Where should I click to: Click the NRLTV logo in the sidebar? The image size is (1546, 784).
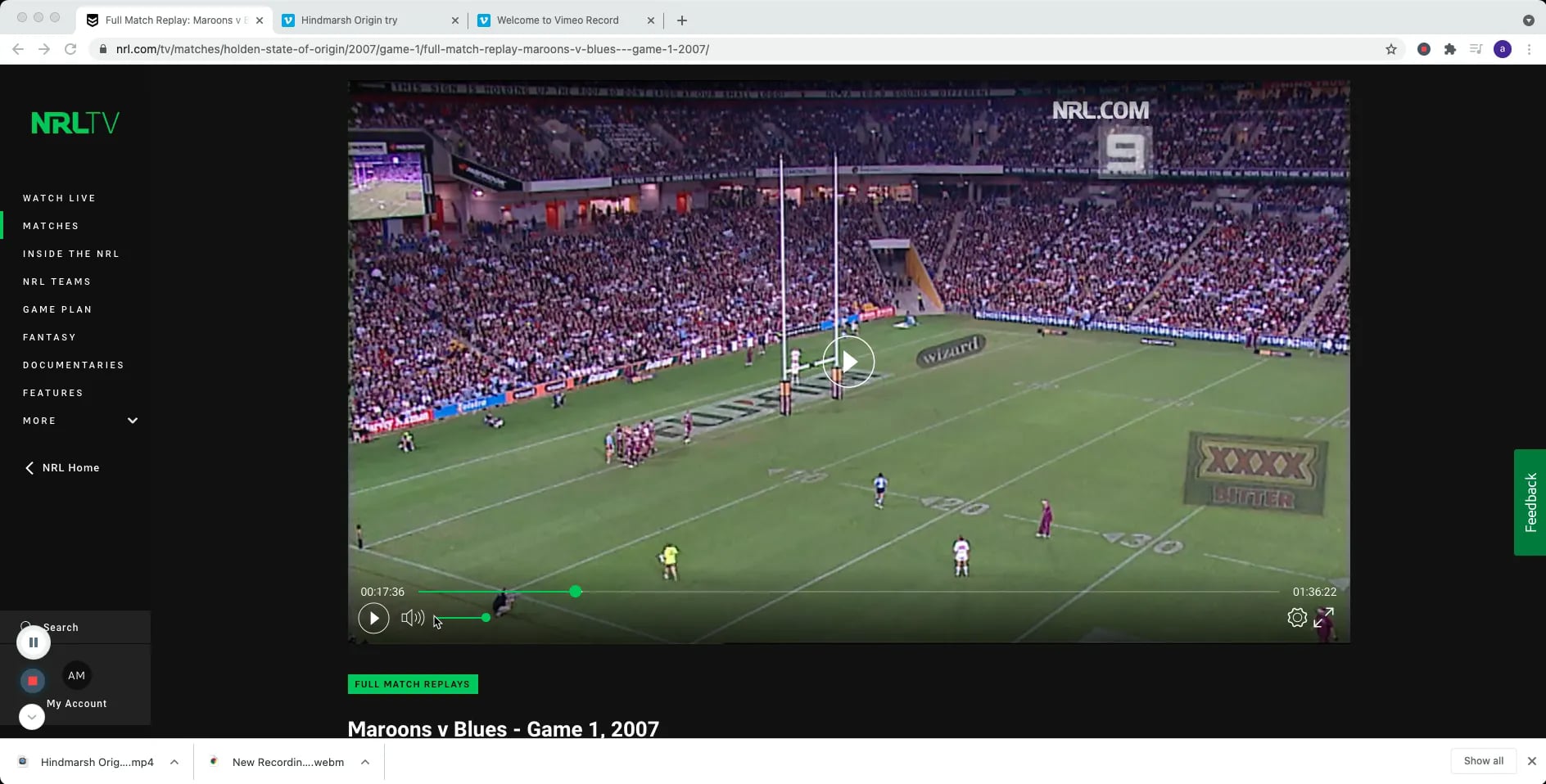click(75, 122)
